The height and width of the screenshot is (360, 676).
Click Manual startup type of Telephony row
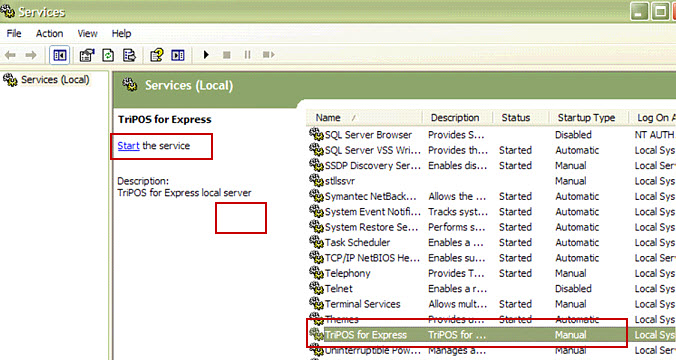pyautogui.click(x=570, y=273)
